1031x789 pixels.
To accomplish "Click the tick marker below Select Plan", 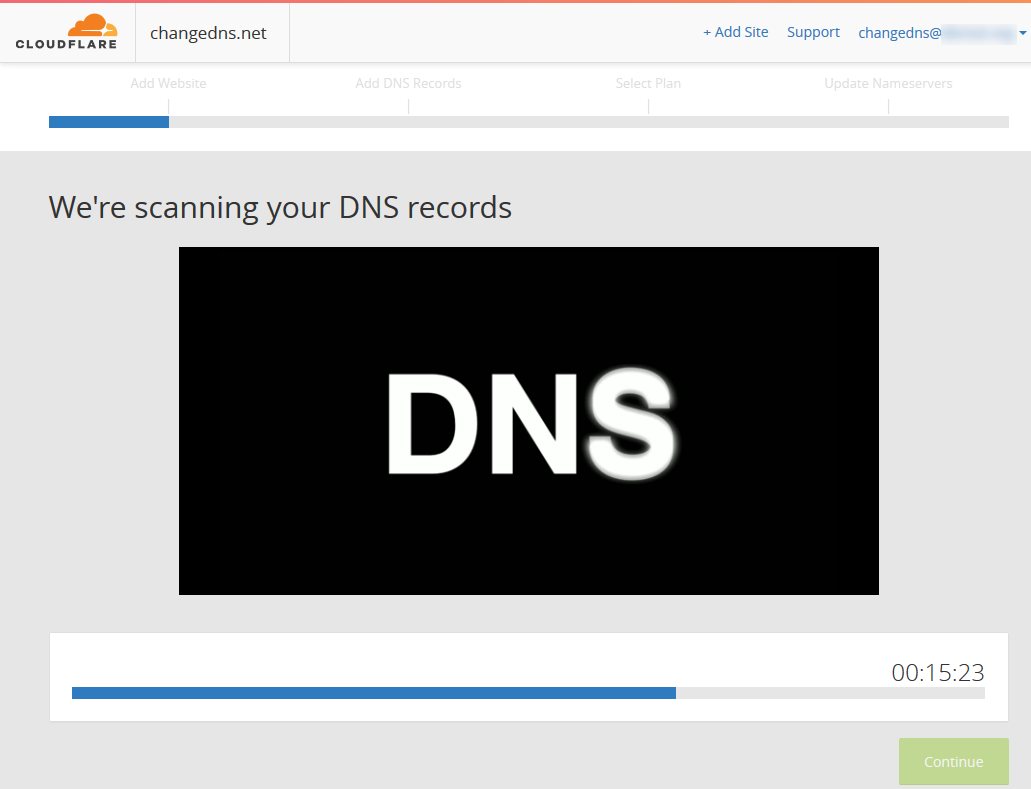I will 648,106.
